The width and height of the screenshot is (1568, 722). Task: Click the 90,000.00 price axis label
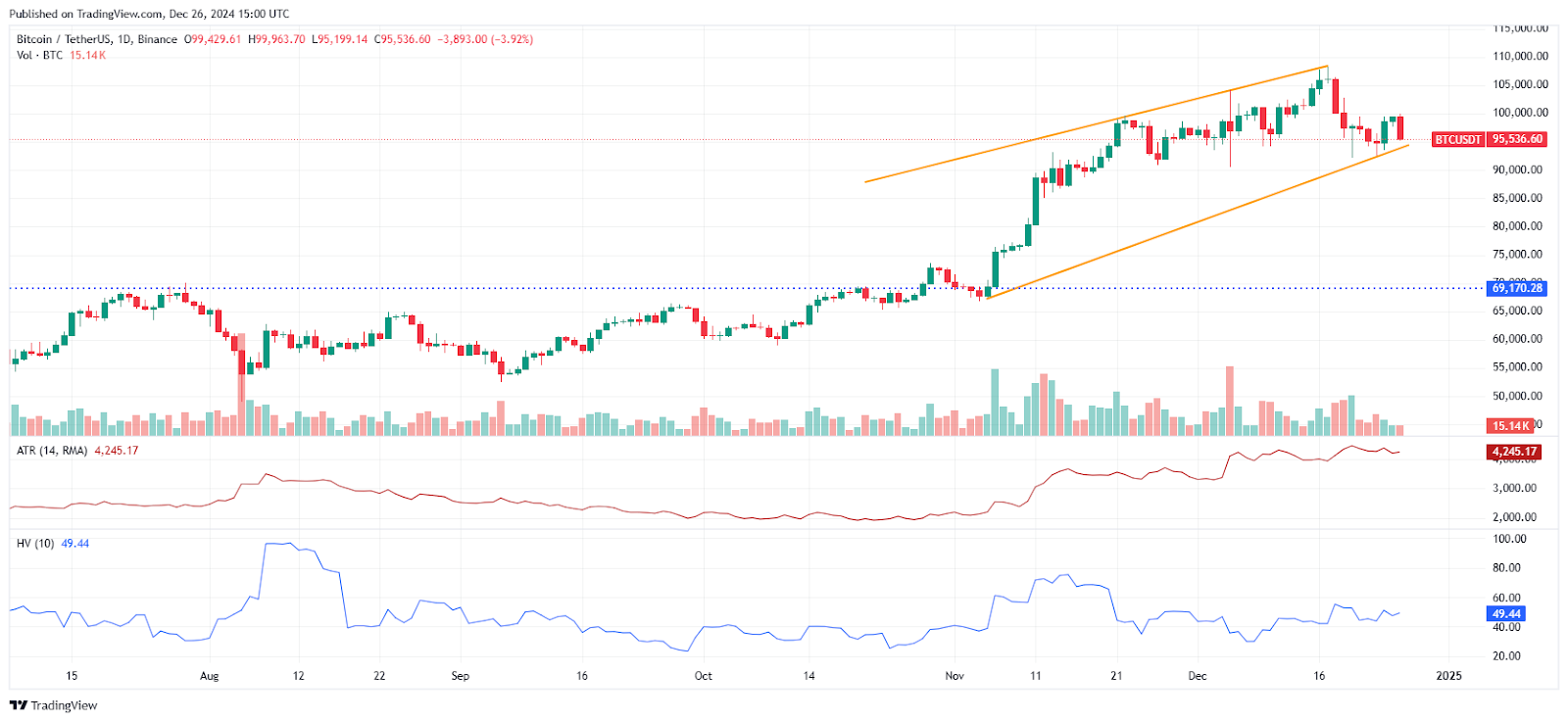(1518, 169)
